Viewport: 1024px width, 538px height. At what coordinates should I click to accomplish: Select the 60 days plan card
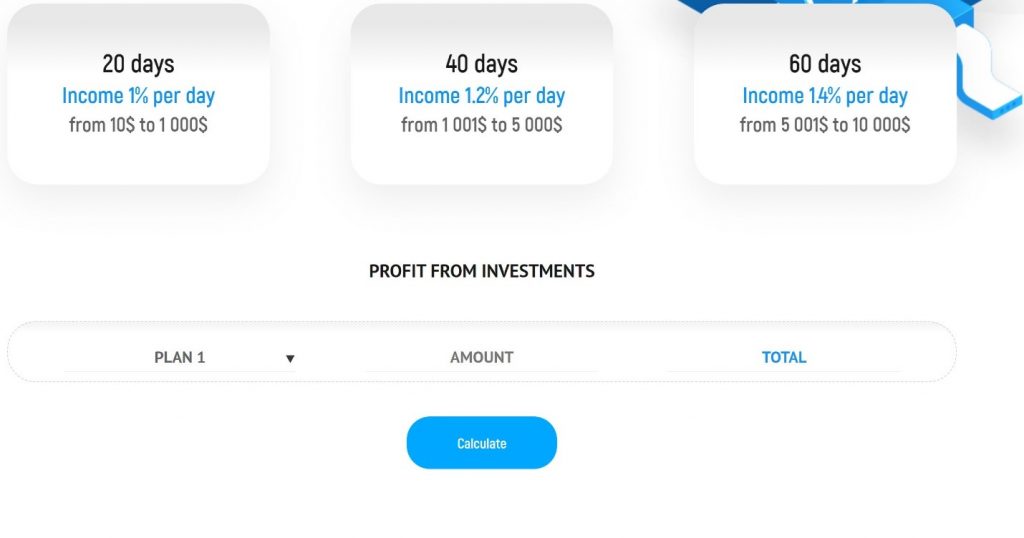(825, 94)
